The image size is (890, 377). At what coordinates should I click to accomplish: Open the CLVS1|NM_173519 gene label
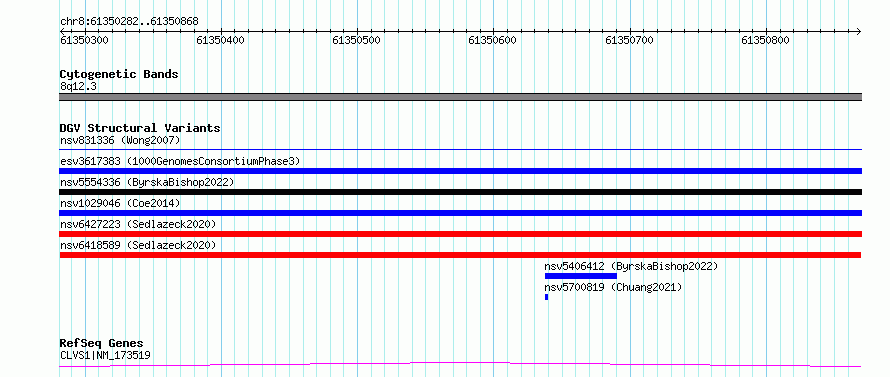point(105,356)
